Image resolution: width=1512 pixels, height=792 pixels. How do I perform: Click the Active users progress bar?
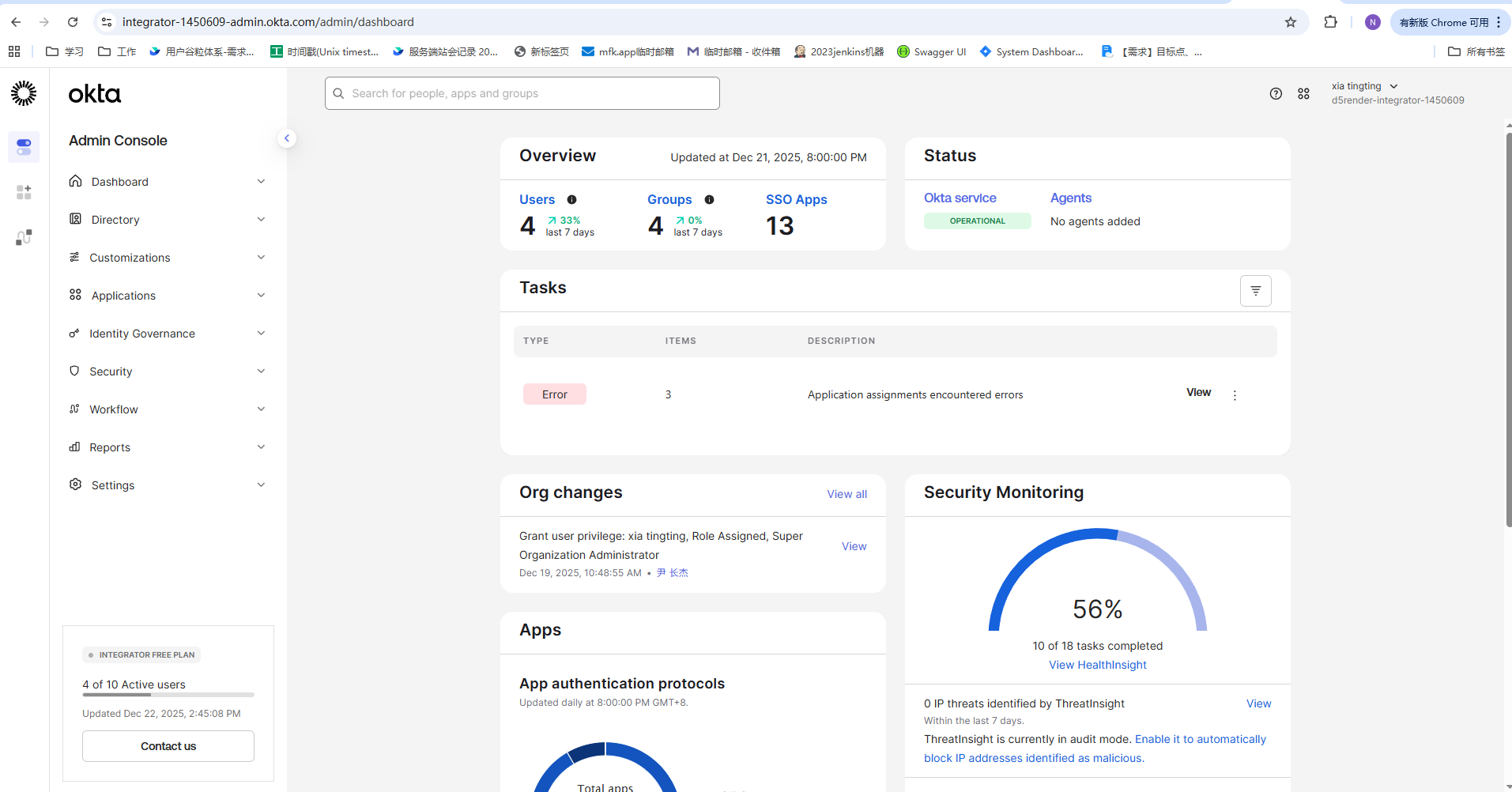point(168,695)
